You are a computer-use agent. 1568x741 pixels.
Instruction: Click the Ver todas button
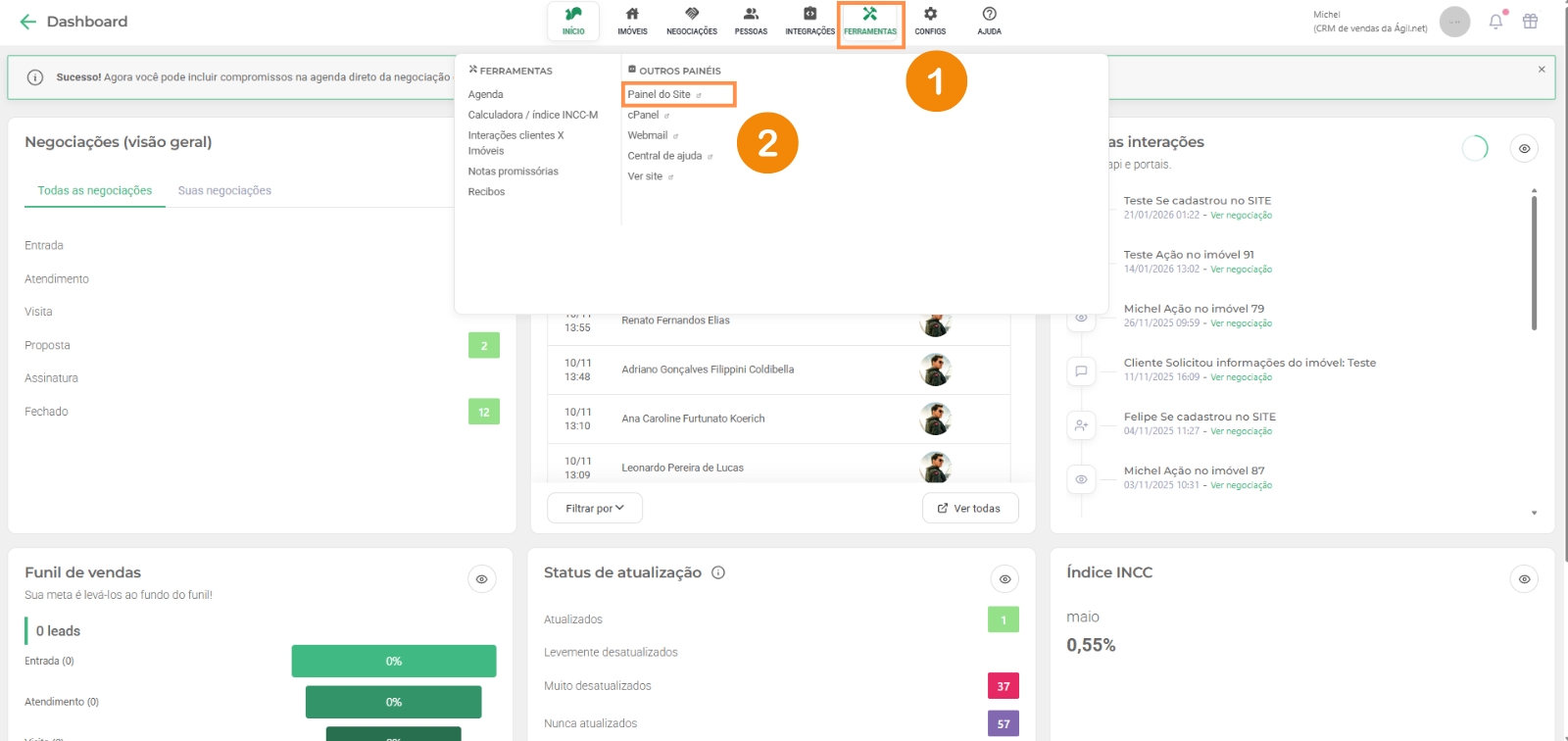(x=969, y=508)
